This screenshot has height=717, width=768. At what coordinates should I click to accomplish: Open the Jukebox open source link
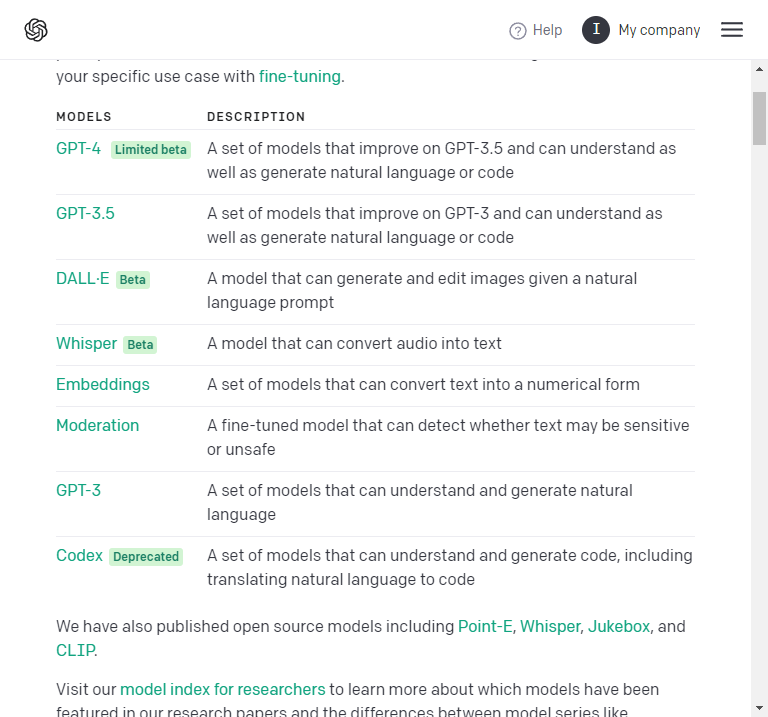pos(619,627)
